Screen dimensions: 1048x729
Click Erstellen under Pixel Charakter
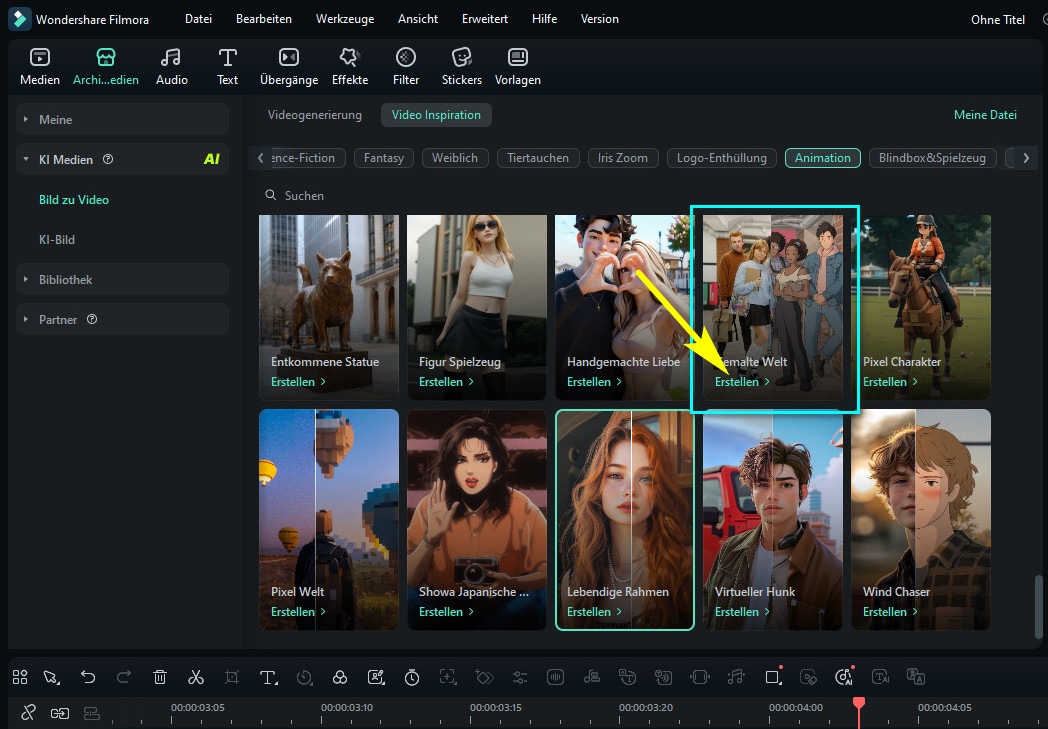(890, 382)
